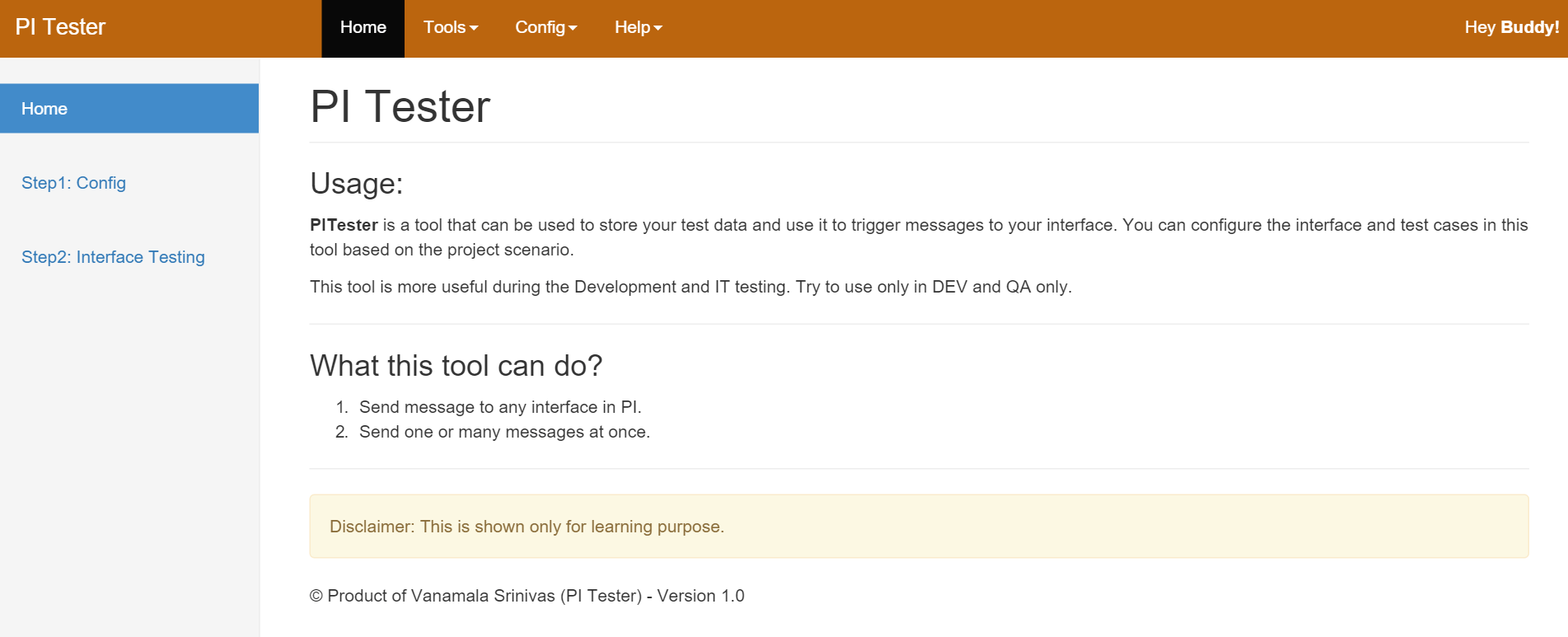This screenshot has height=637, width=1568.
Task: Open the Tools dropdown menu
Action: click(450, 28)
